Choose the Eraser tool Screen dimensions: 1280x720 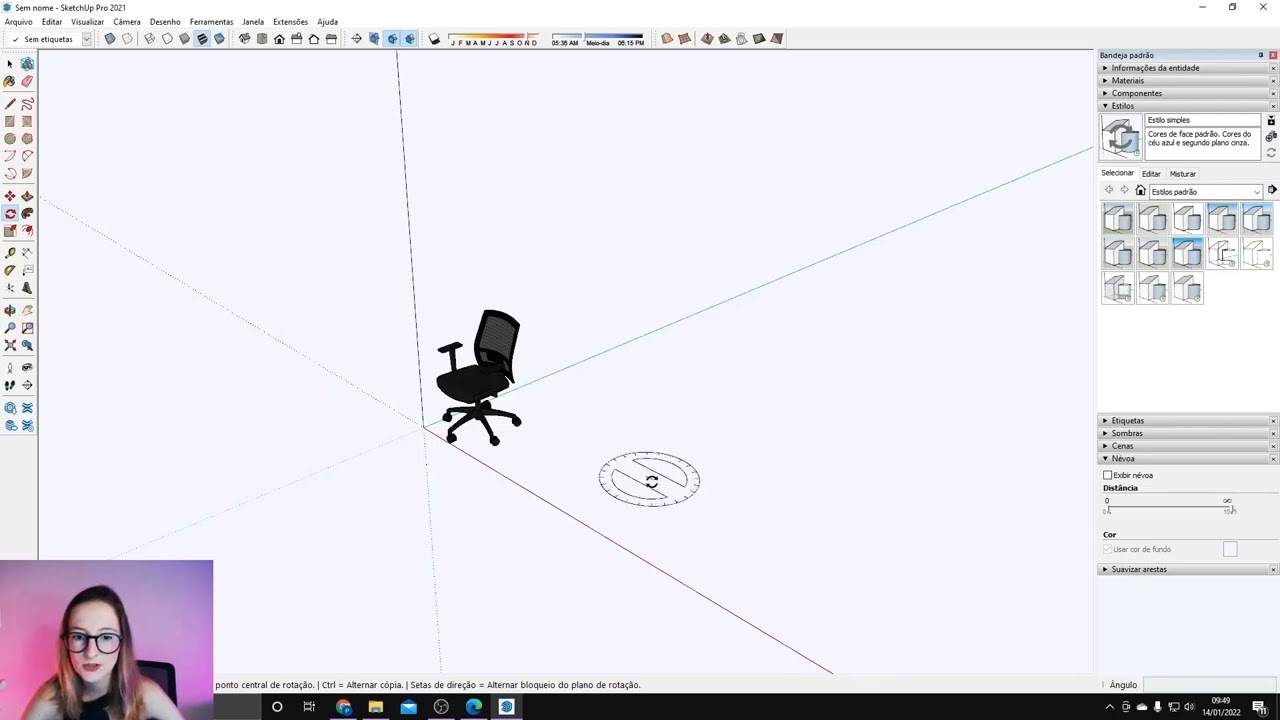[27, 82]
